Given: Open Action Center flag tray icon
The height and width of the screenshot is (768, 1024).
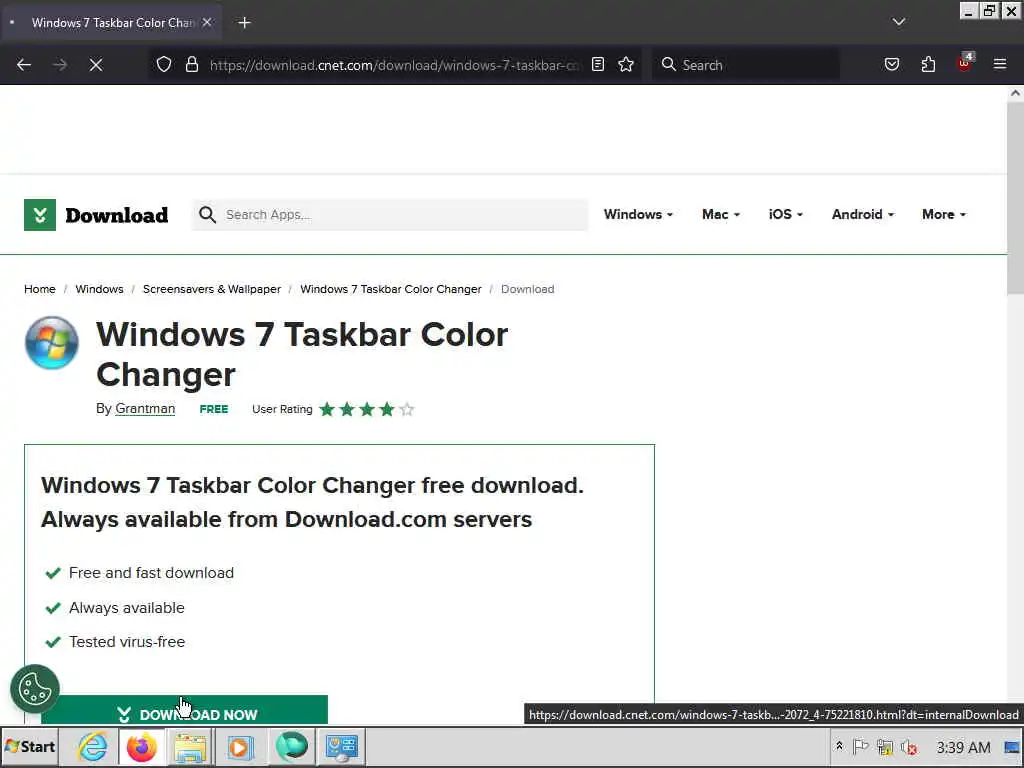Looking at the screenshot, I should [861, 746].
